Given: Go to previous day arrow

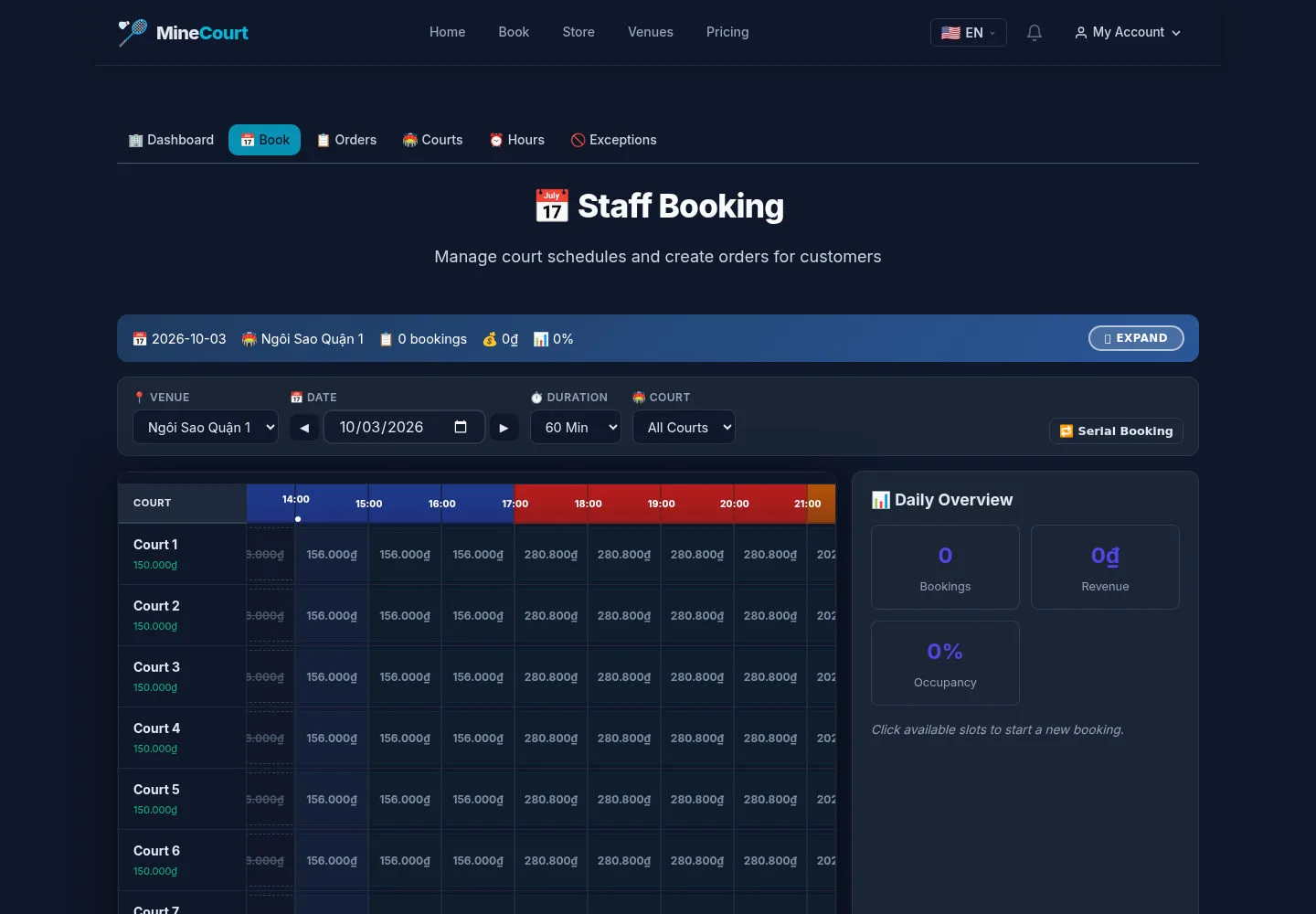Looking at the screenshot, I should (x=304, y=428).
